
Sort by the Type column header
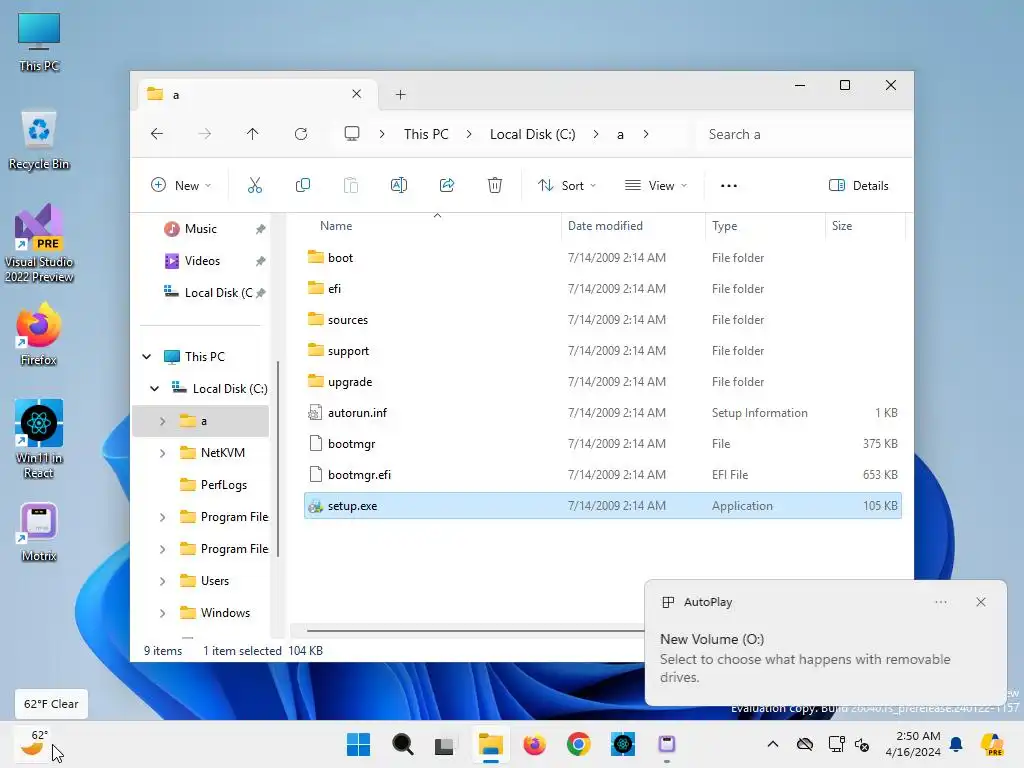[724, 226]
